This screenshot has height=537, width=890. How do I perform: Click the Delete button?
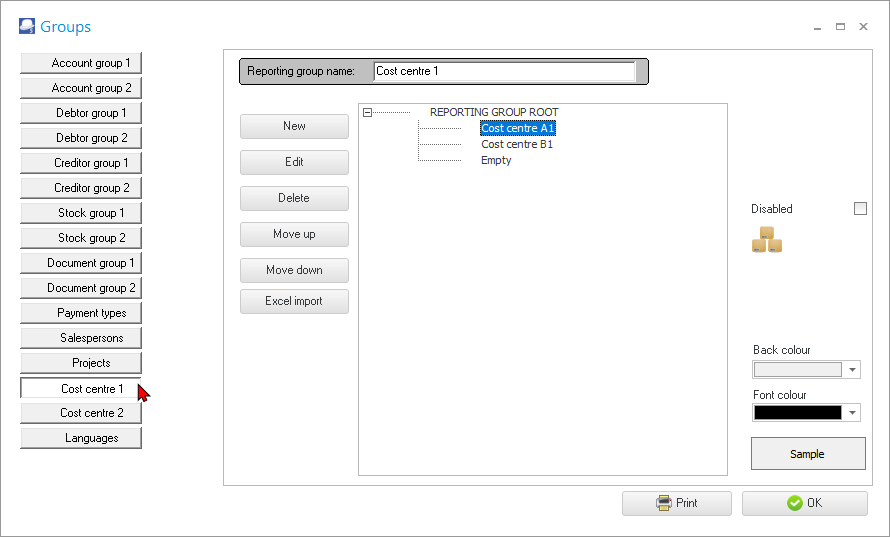point(294,198)
